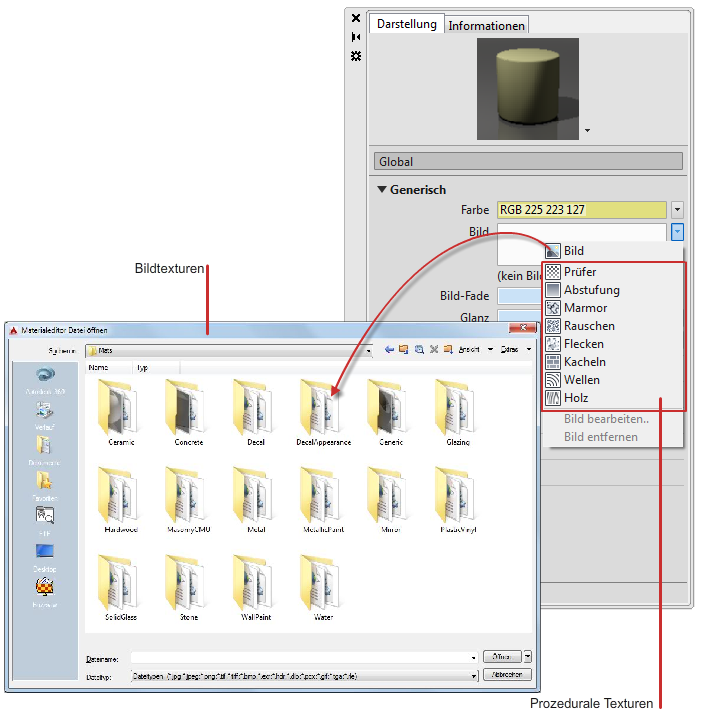
Task: Open the Bild texture dropdown arrow
Action: tap(677, 232)
